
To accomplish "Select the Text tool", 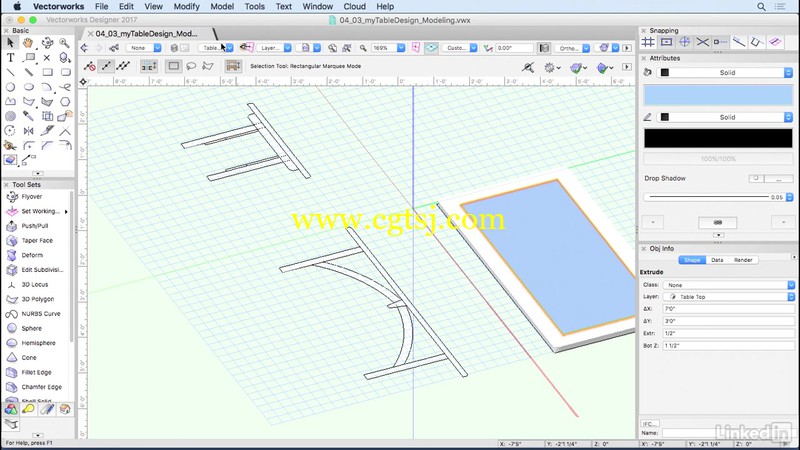I will click(x=10, y=58).
